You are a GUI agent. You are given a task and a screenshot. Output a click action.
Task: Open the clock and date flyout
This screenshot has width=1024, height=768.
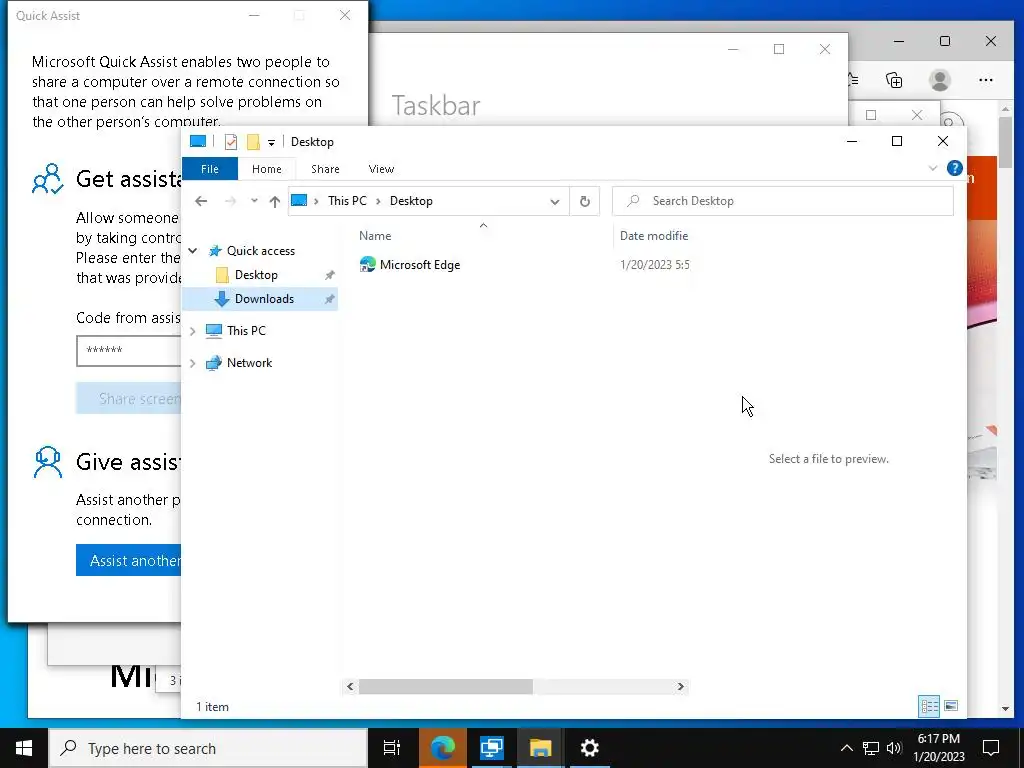938,748
